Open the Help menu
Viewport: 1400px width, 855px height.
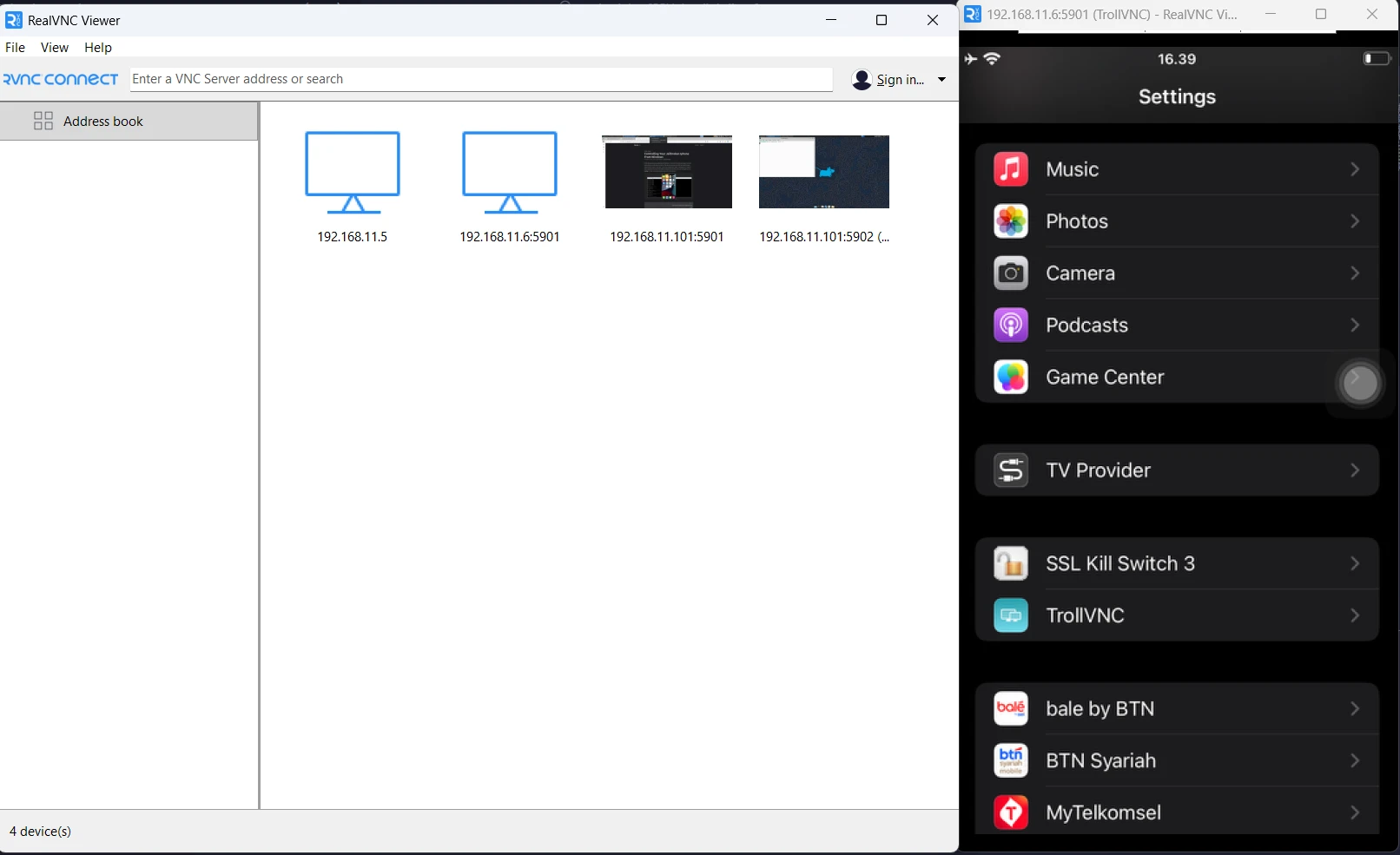pos(98,48)
